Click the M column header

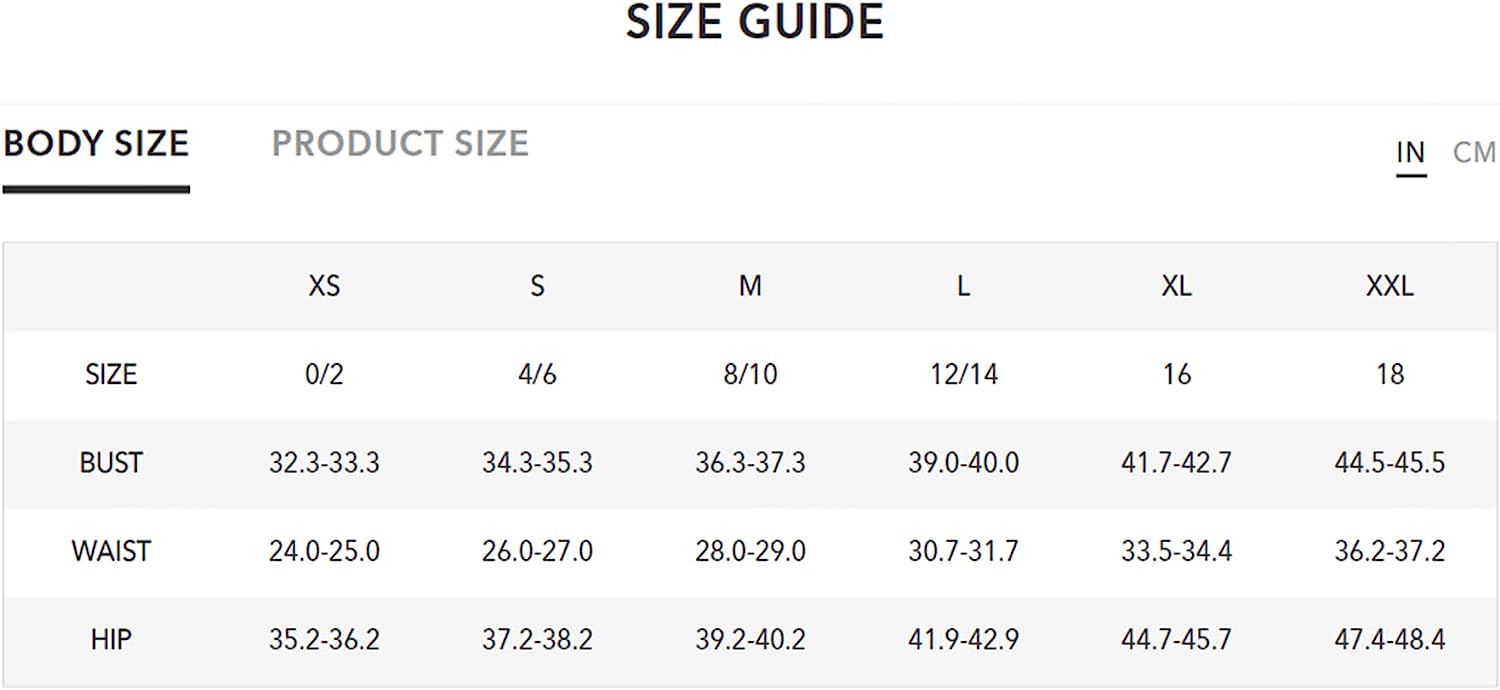[x=750, y=287]
